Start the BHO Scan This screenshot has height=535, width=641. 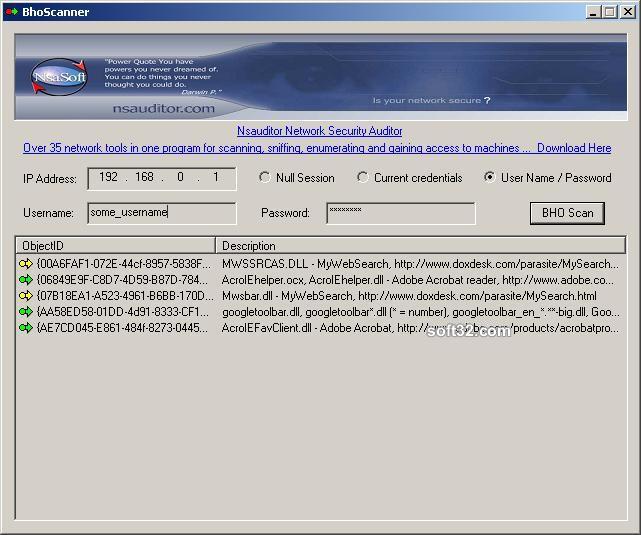pyautogui.click(x=567, y=213)
